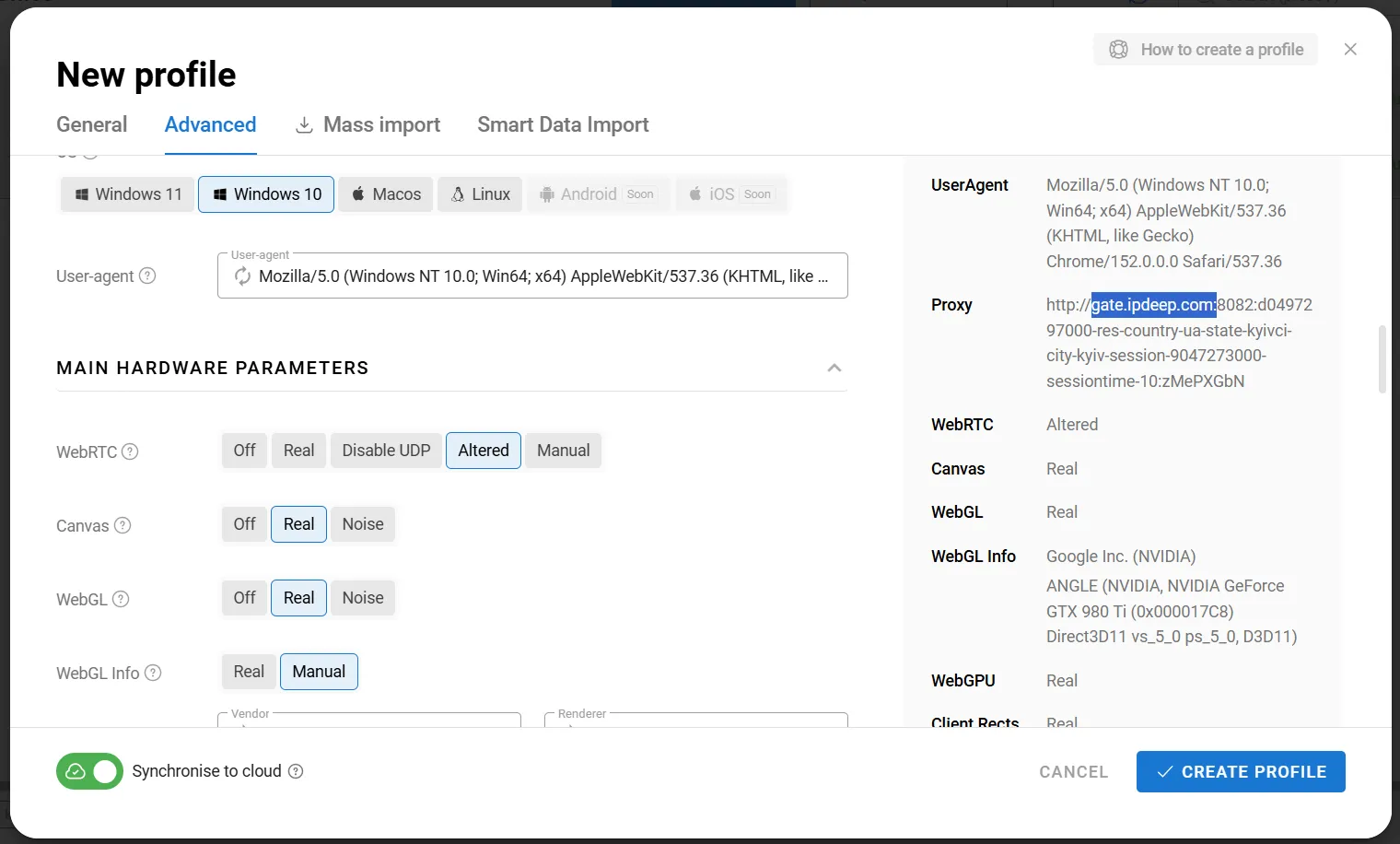The image size is (1400, 844).
Task: Set WebGL to Noise
Action: [363, 598]
